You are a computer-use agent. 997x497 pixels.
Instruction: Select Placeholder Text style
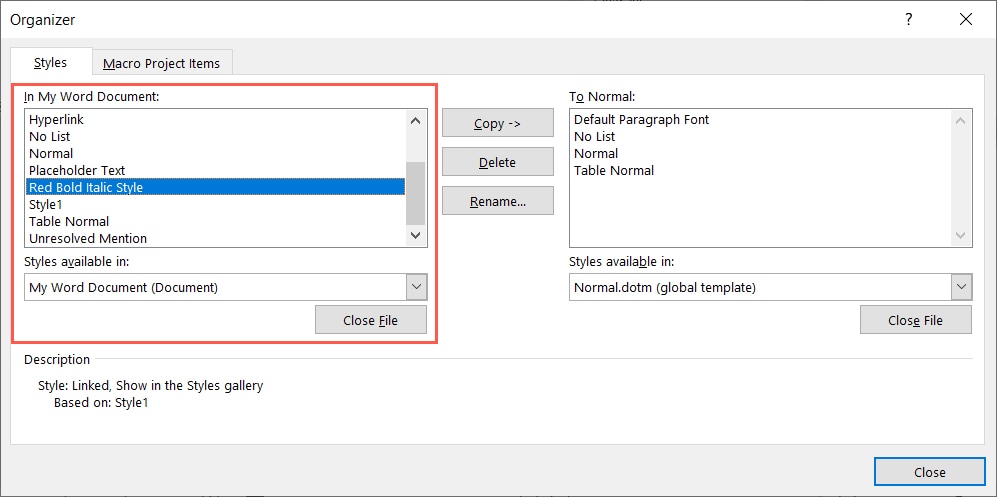(x=77, y=170)
